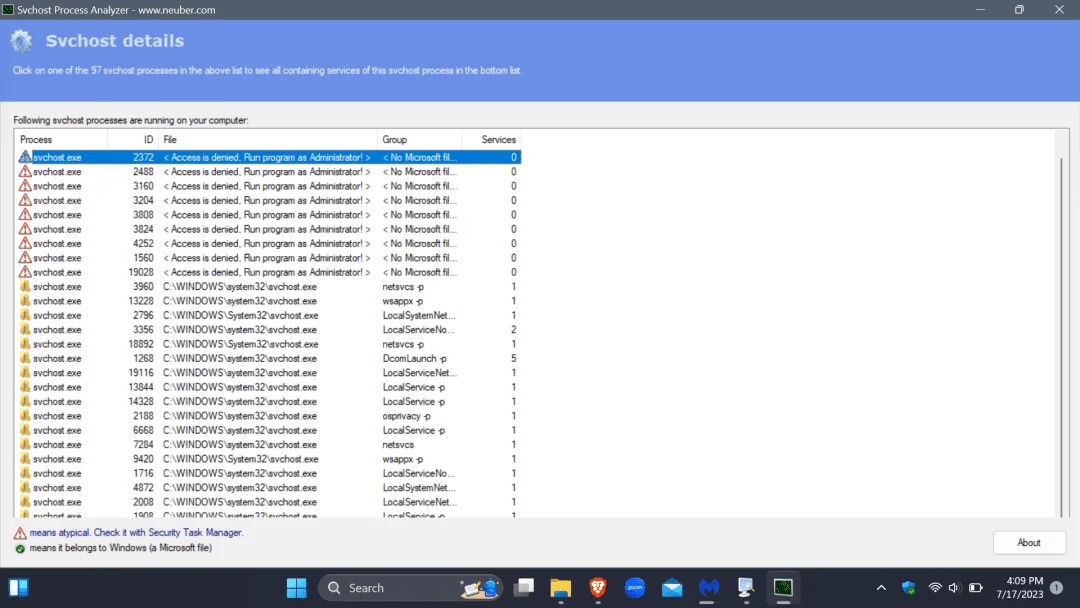Click the About button
Image resolution: width=1080 pixels, height=608 pixels.
1029,543
